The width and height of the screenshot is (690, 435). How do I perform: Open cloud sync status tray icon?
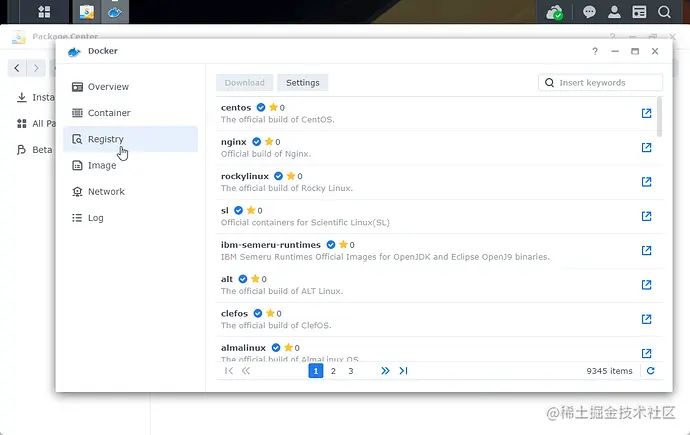click(x=554, y=12)
